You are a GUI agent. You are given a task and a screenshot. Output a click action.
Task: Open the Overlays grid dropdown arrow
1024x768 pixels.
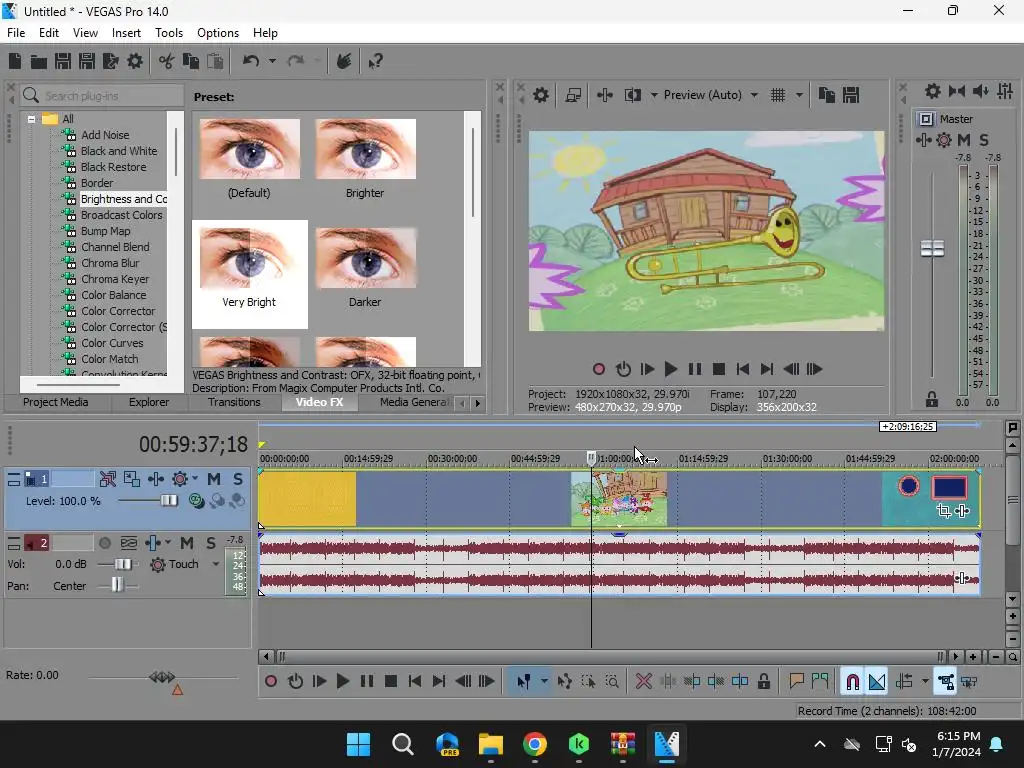tap(799, 95)
